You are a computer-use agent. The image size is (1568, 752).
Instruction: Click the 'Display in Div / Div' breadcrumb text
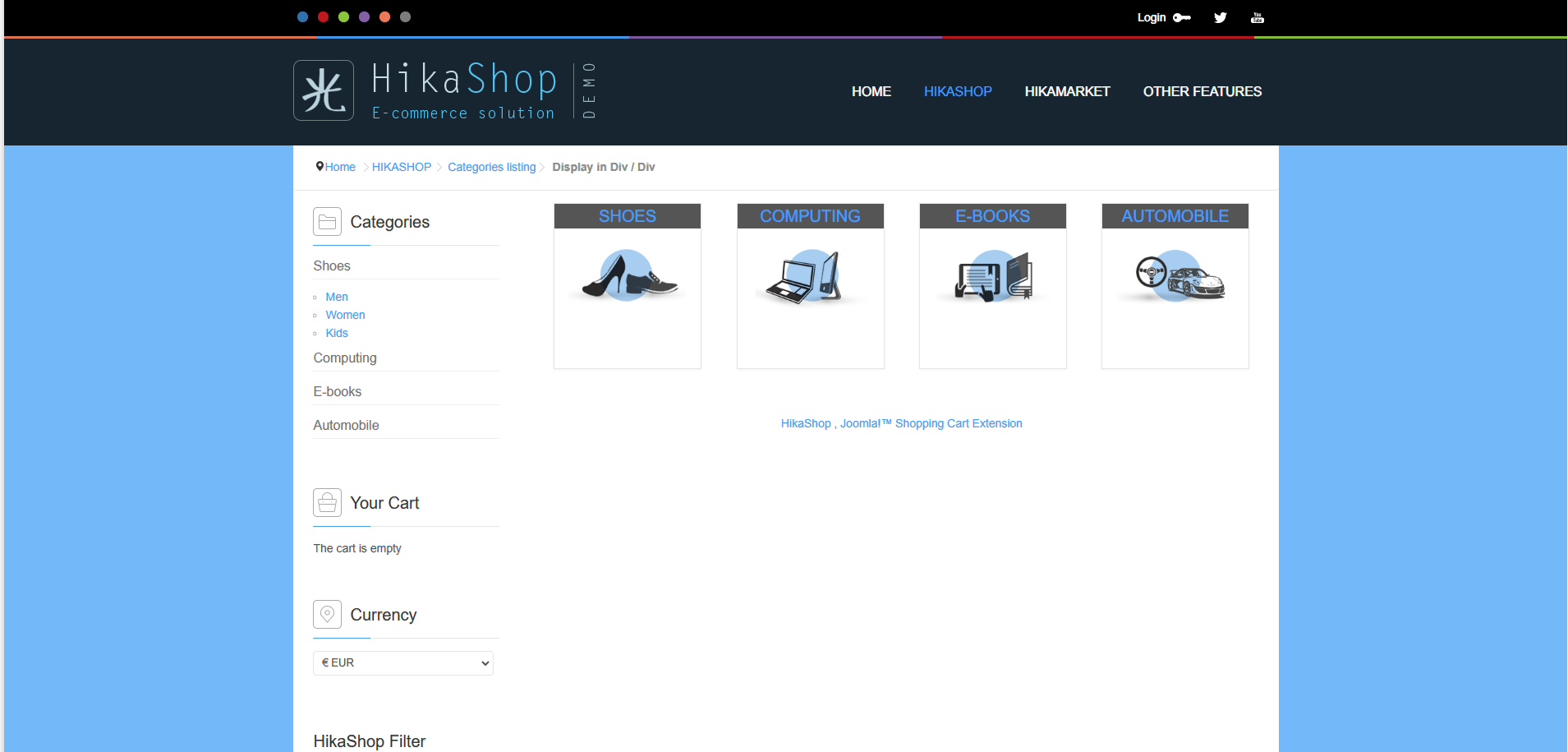pyautogui.click(x=604, y=167)
